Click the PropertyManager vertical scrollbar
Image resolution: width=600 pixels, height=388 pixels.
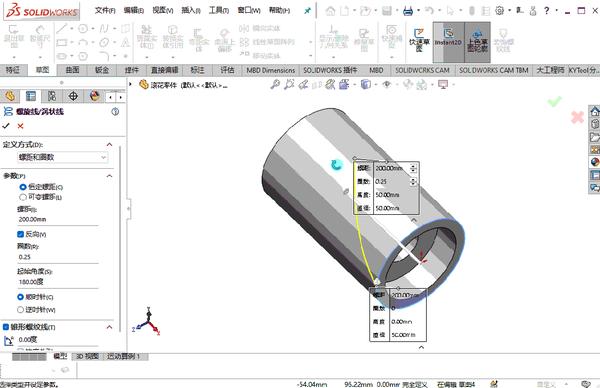click(120, 238)
